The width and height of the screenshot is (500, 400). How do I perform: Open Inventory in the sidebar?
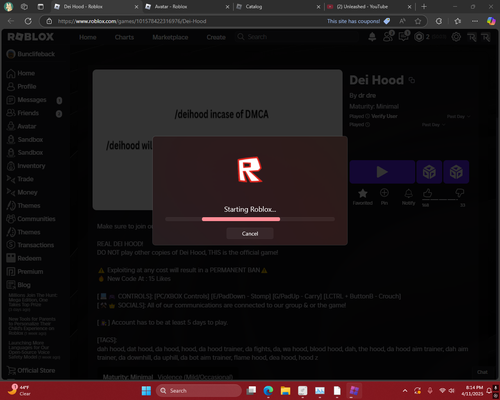tap(26, 166)
